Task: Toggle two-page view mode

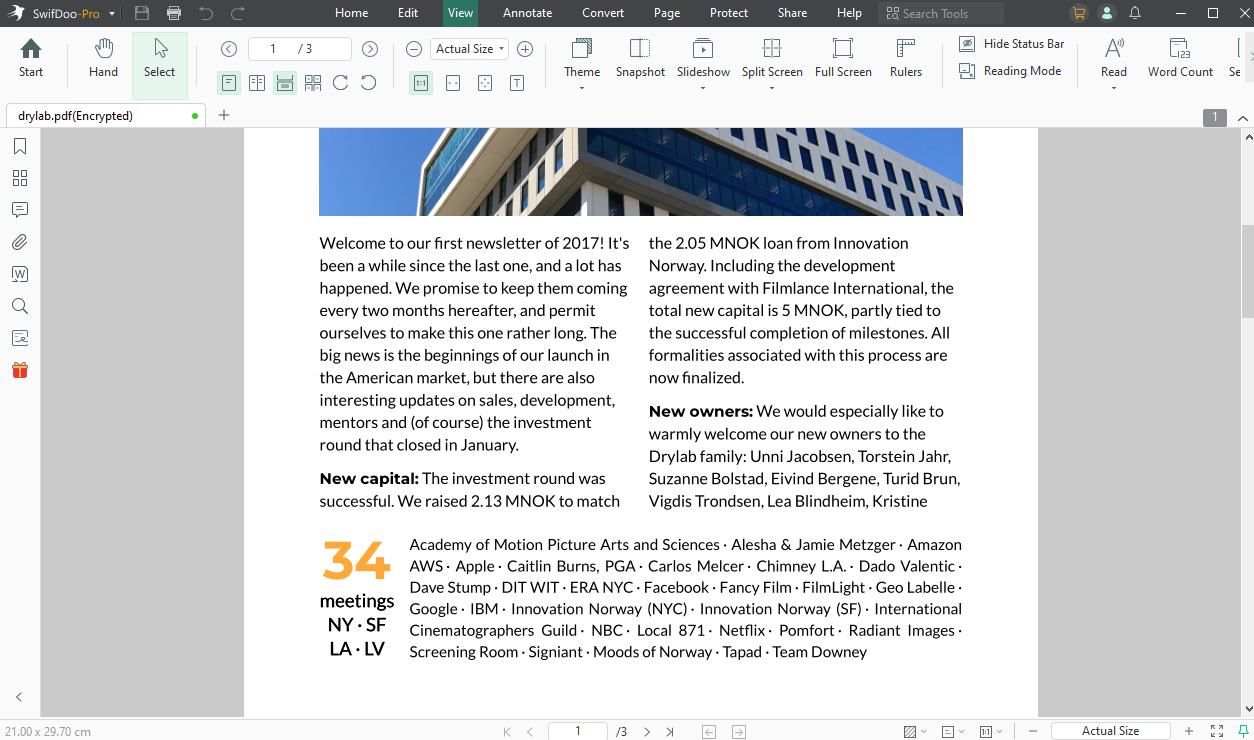Action: [x=257, y=83]
